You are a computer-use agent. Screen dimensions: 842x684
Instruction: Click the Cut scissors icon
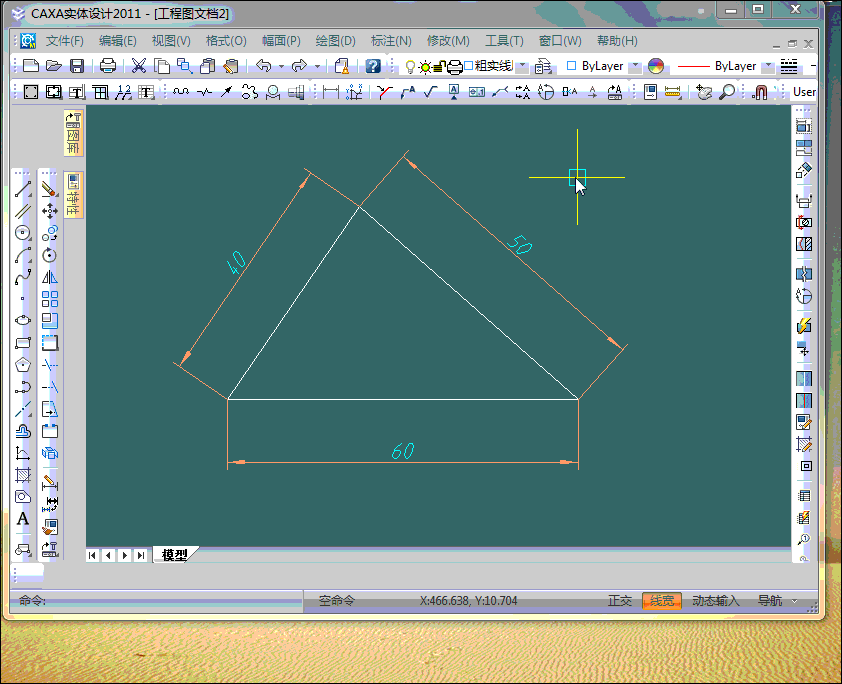(139, 66)
